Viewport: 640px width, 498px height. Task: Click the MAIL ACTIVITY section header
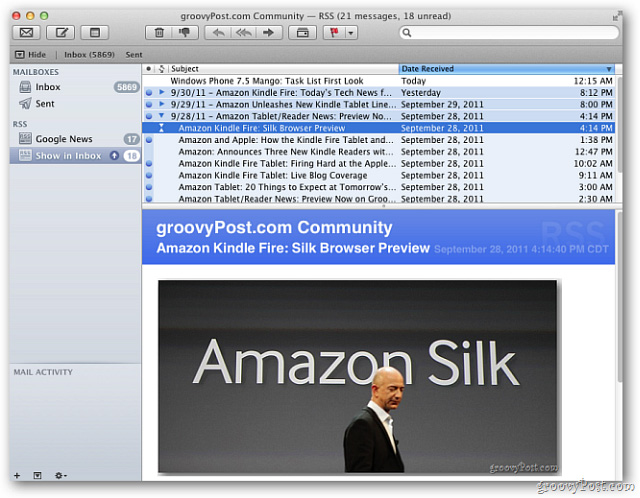tap(43, 372)
